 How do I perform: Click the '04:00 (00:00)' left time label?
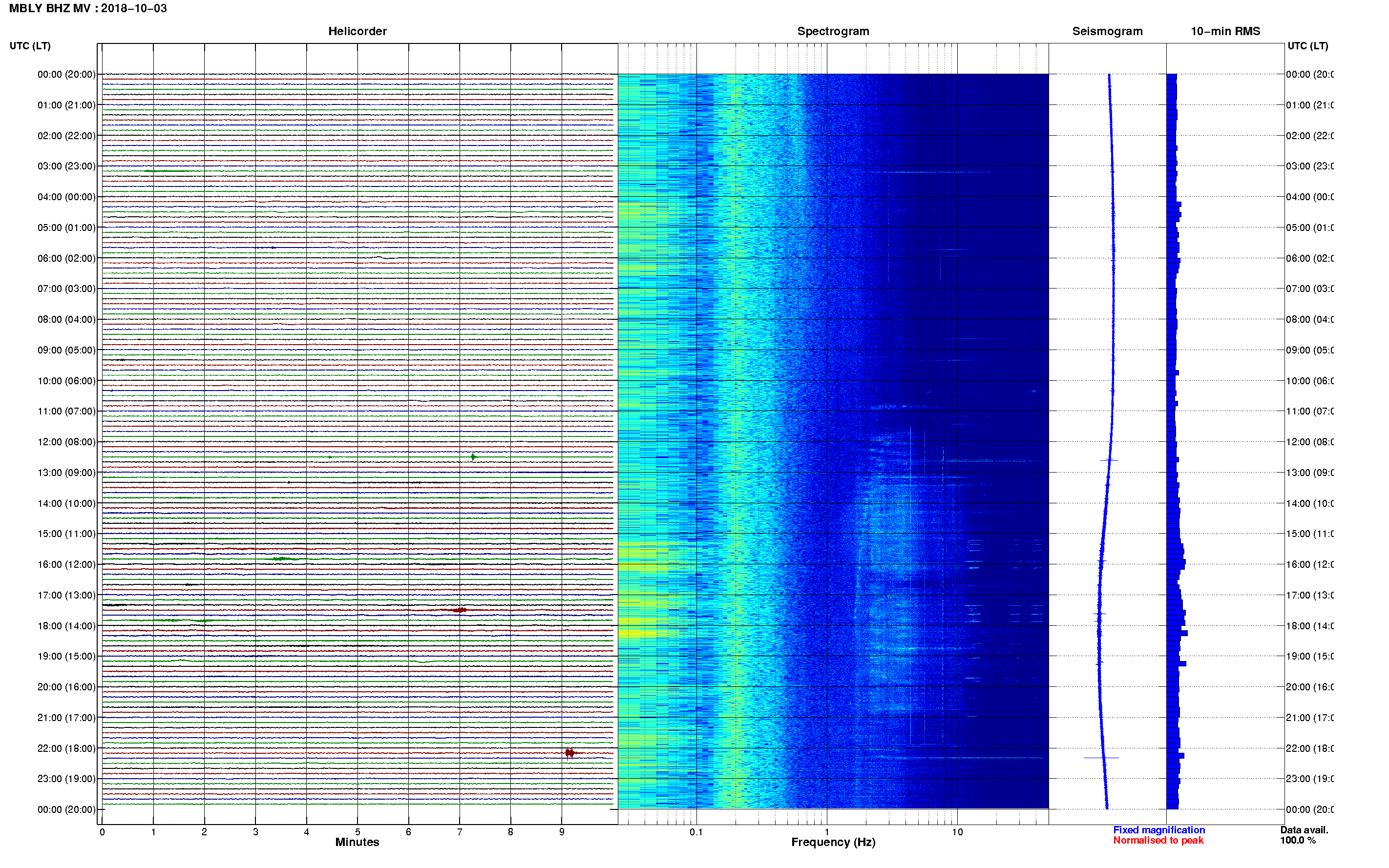pos(66,197)
